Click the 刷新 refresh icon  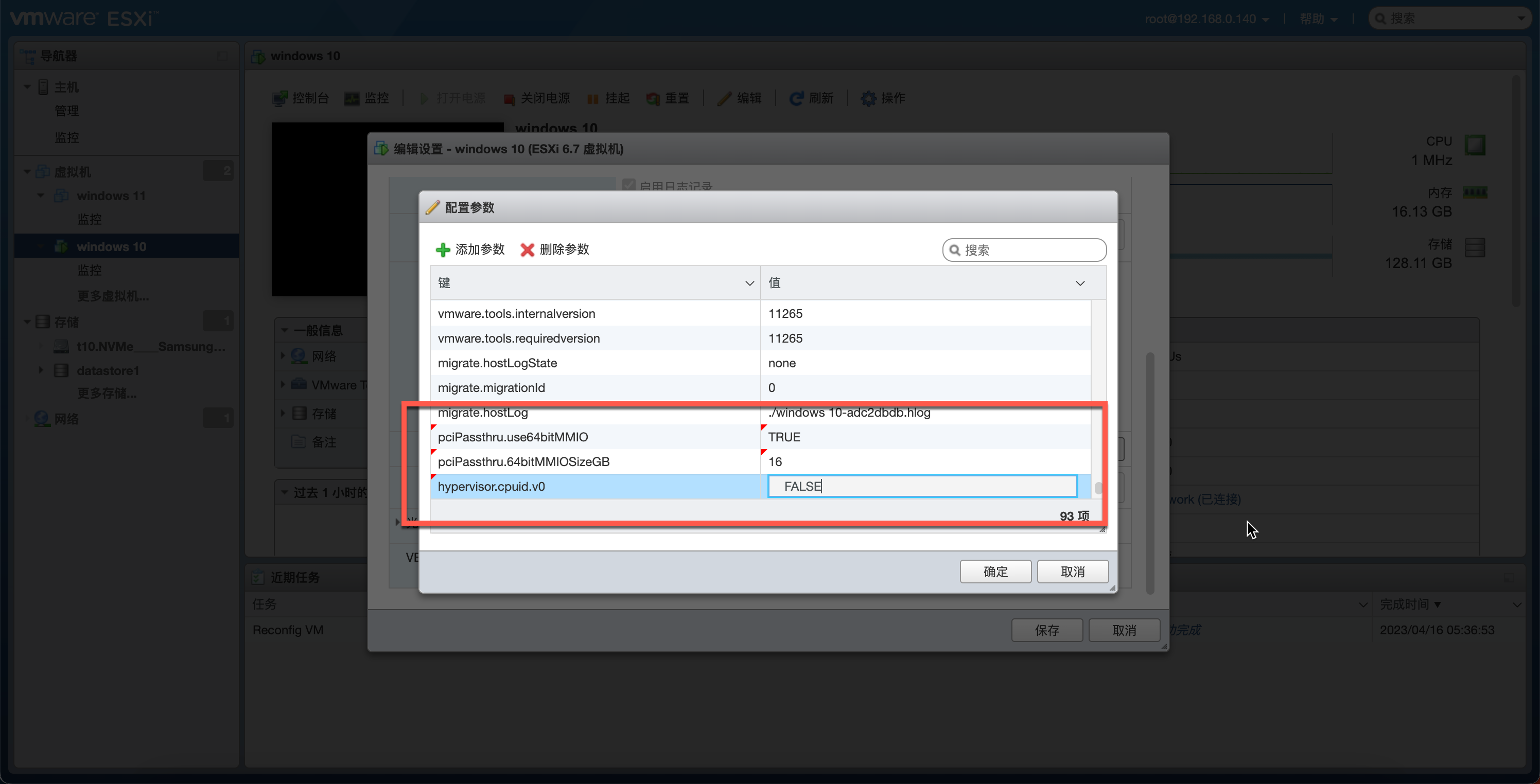(796, 99)
